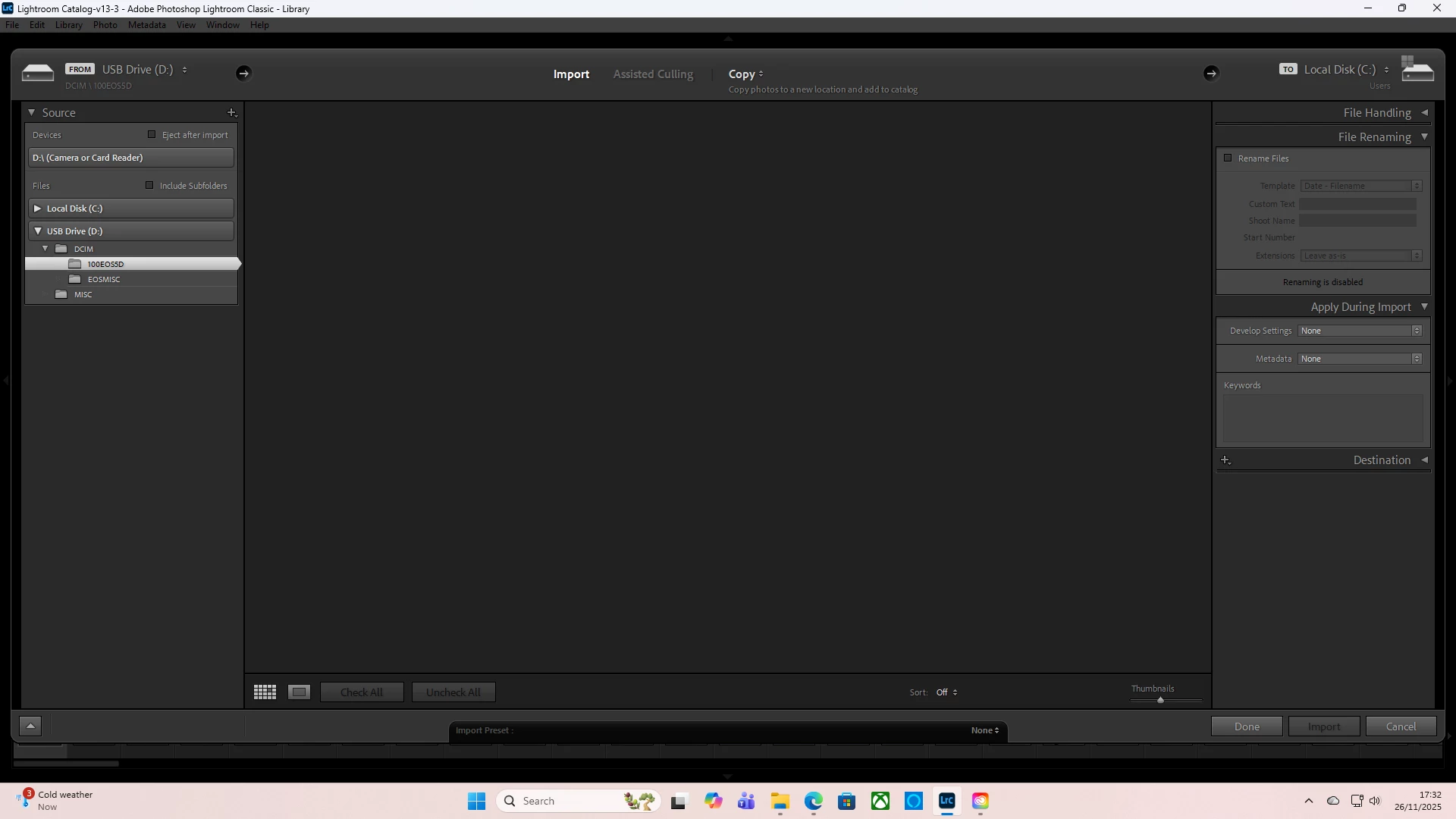Open Xbox app from the taskbar

coord(880,801)
